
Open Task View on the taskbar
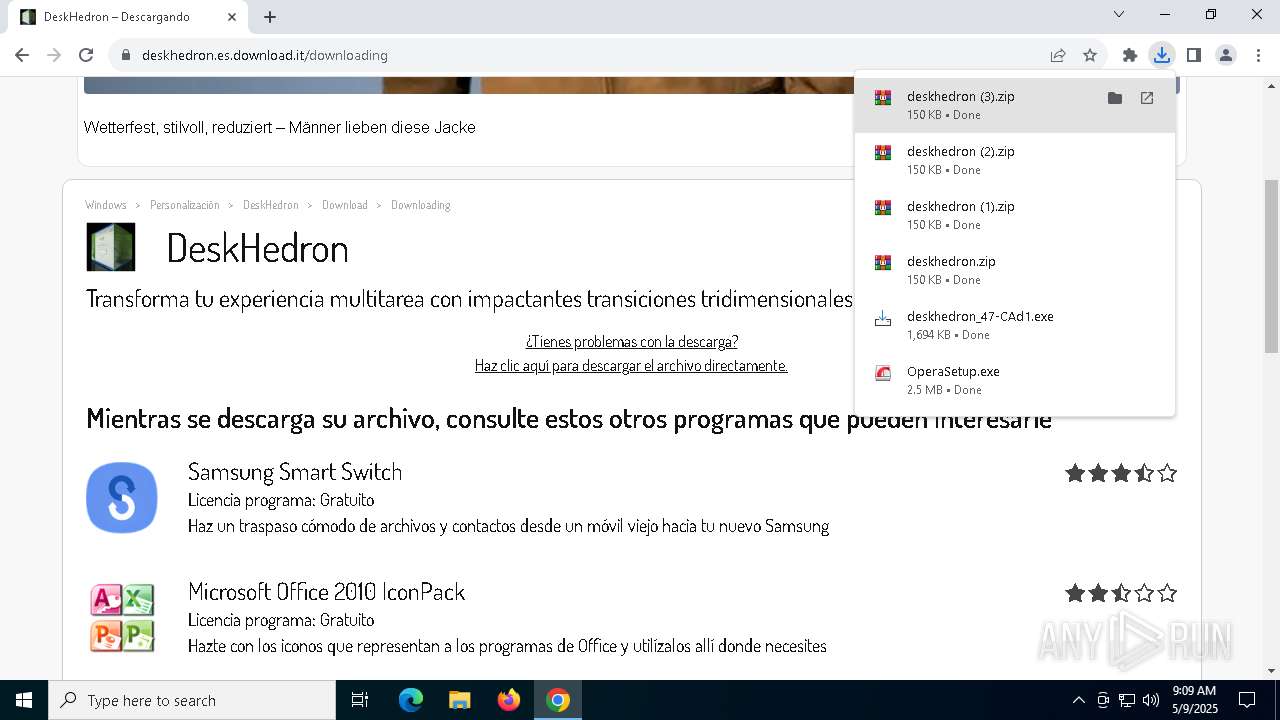click(x=360, y=700)
